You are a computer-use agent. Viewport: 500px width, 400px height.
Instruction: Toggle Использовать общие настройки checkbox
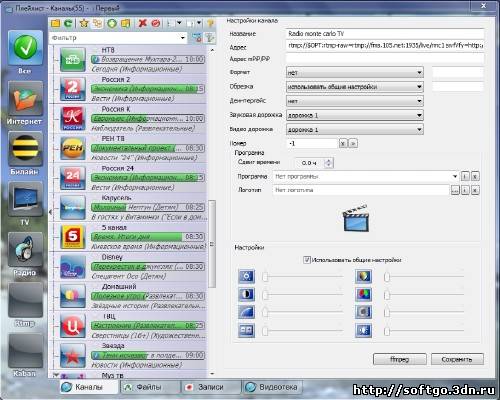click(307, 260)
